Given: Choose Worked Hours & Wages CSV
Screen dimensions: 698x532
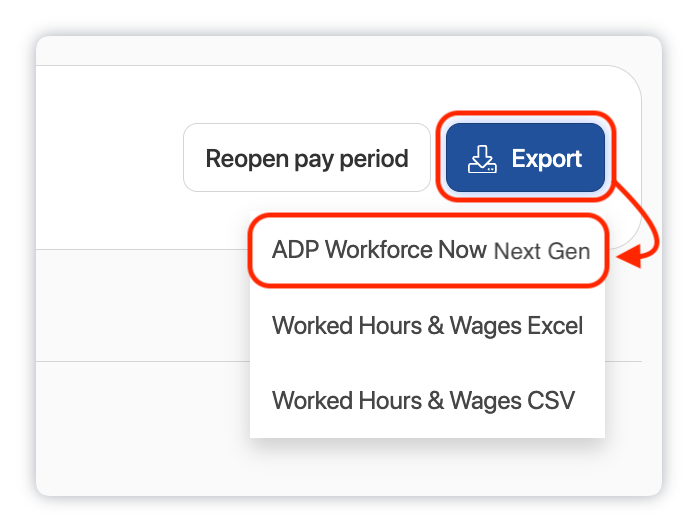Looking at the screenshot, I should (x=423, y=400).
